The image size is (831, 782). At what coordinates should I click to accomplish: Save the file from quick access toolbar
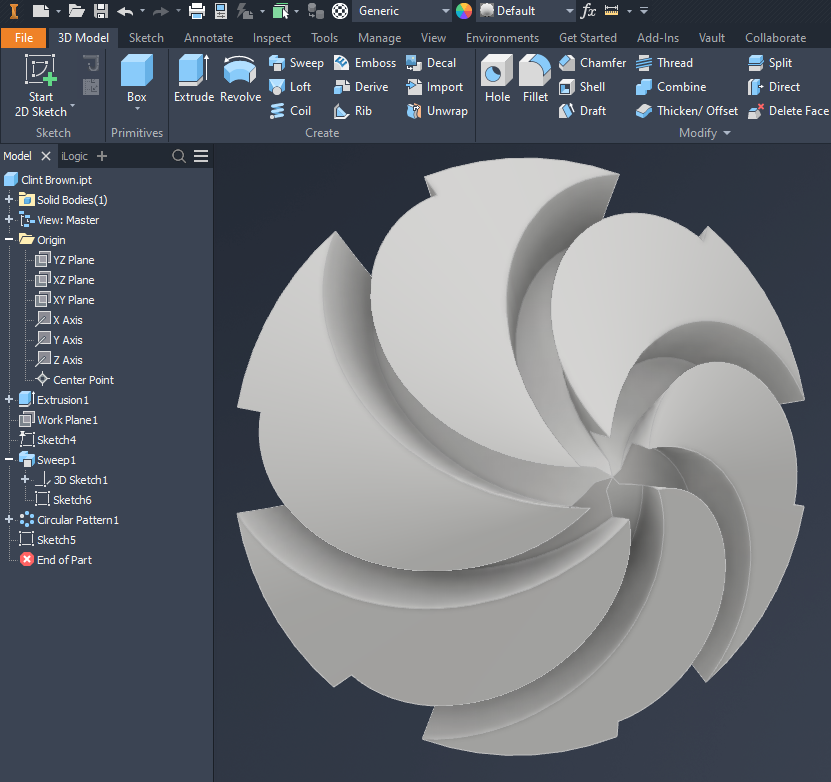click(x=101, y=11)
